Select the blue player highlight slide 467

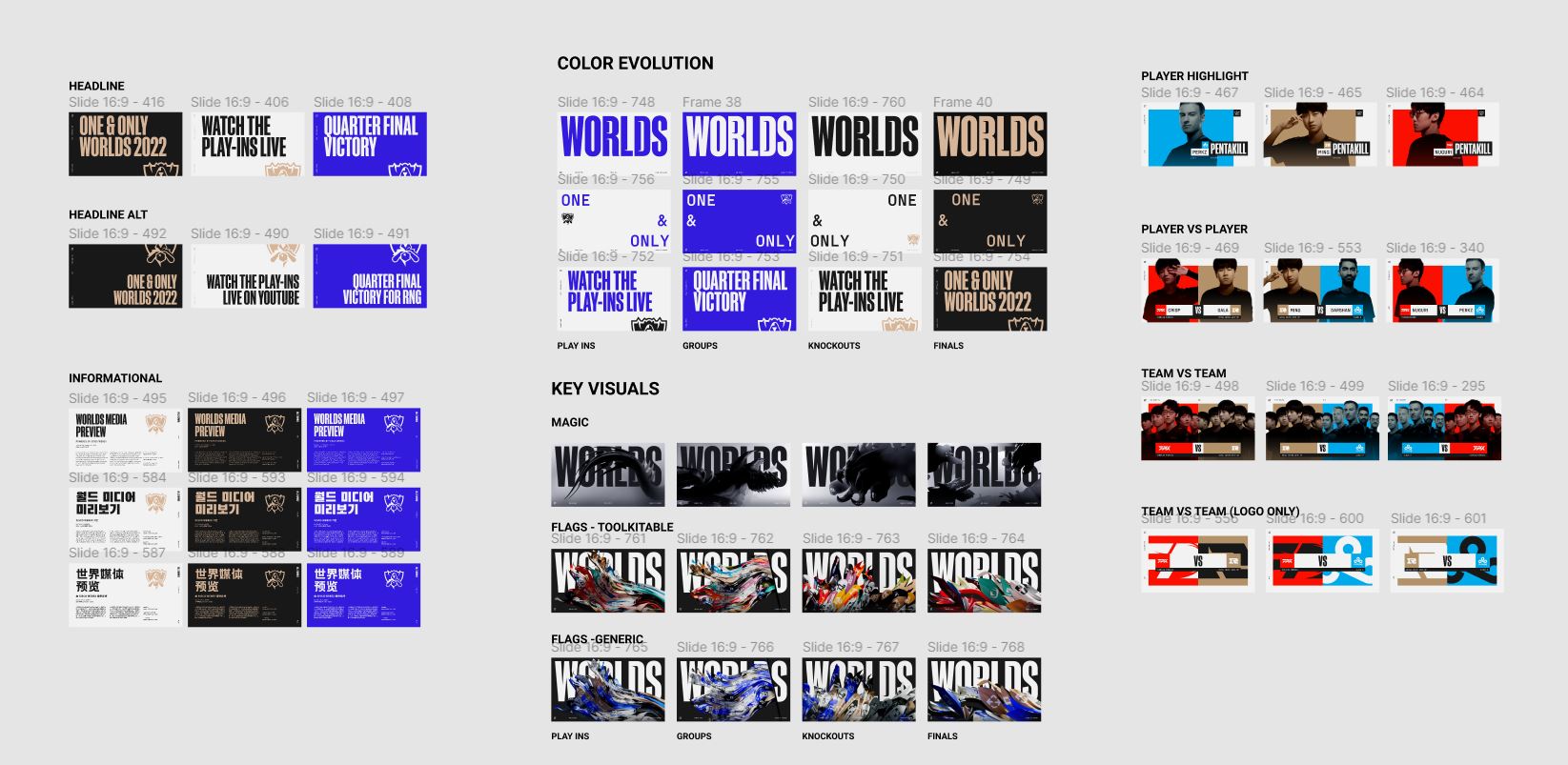tap(1197, 134)
